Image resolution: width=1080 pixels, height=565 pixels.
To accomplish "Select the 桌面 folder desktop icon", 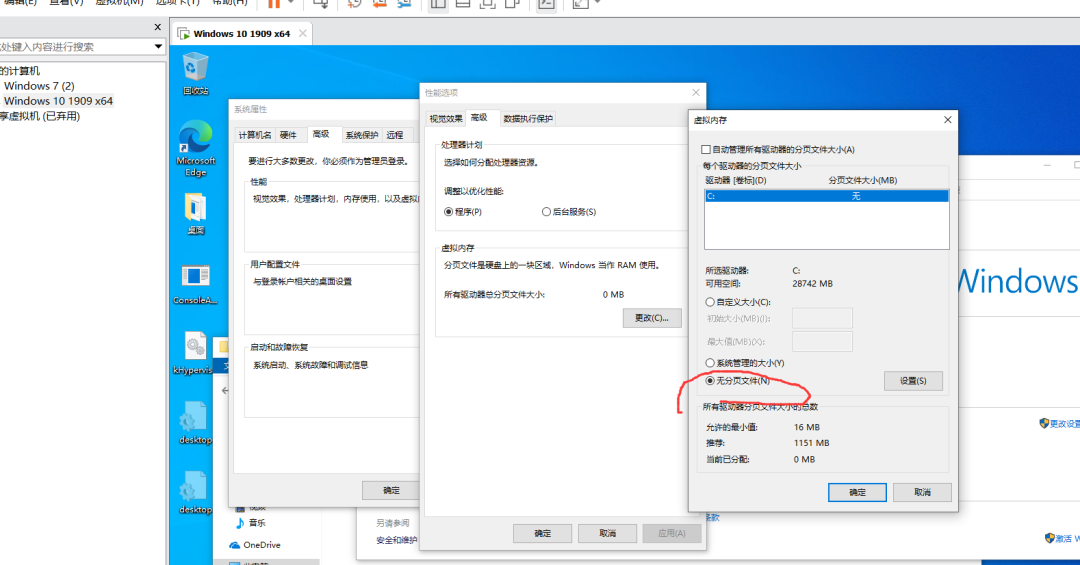I will 196,214.
